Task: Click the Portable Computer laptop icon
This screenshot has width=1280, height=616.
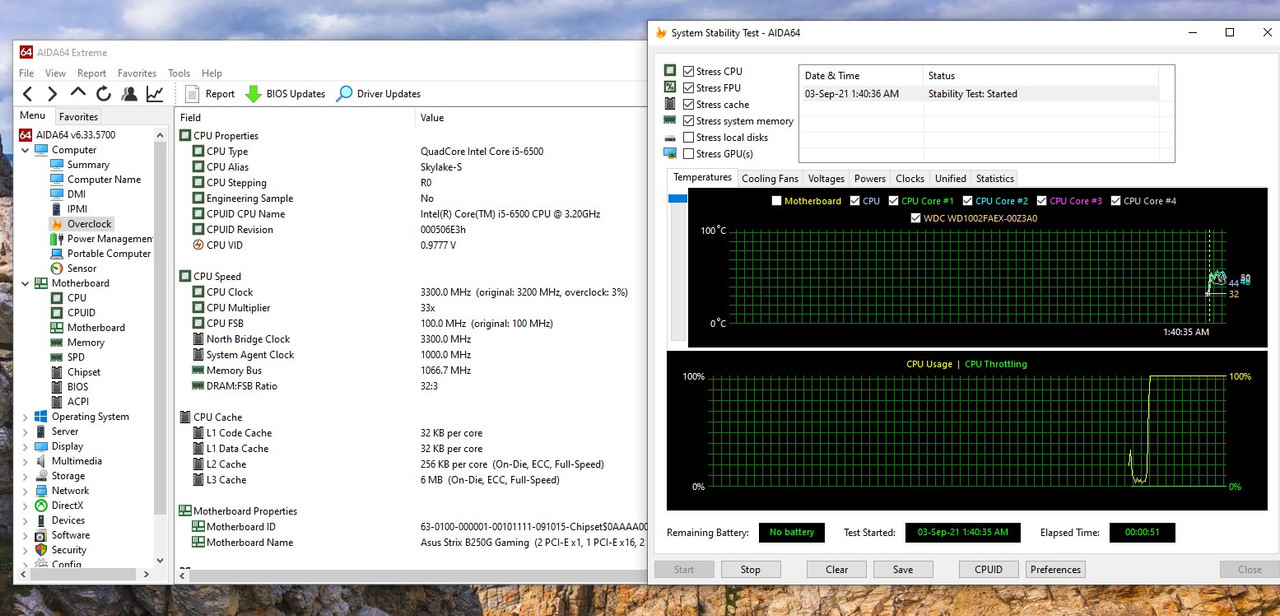Action: [57, 254]
